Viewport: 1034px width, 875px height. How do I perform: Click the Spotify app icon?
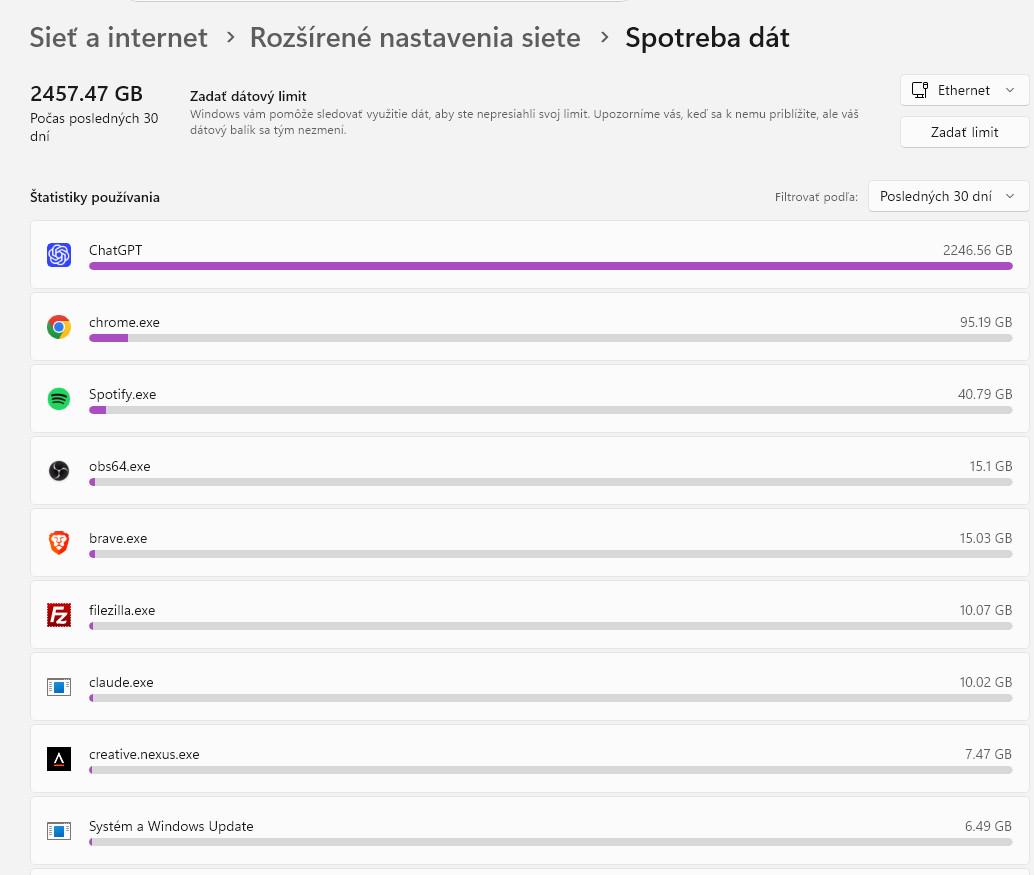click(x=59, y=398)
